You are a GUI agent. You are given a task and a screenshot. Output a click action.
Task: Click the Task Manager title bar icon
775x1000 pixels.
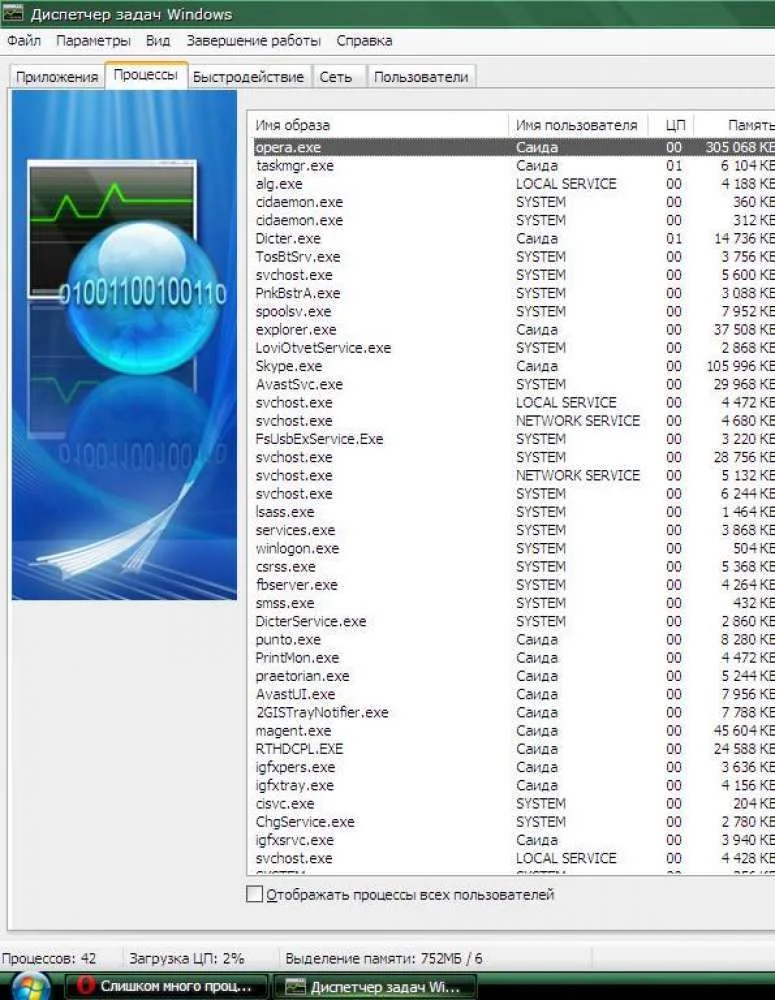pyautogui.click(x=13, y=13)
